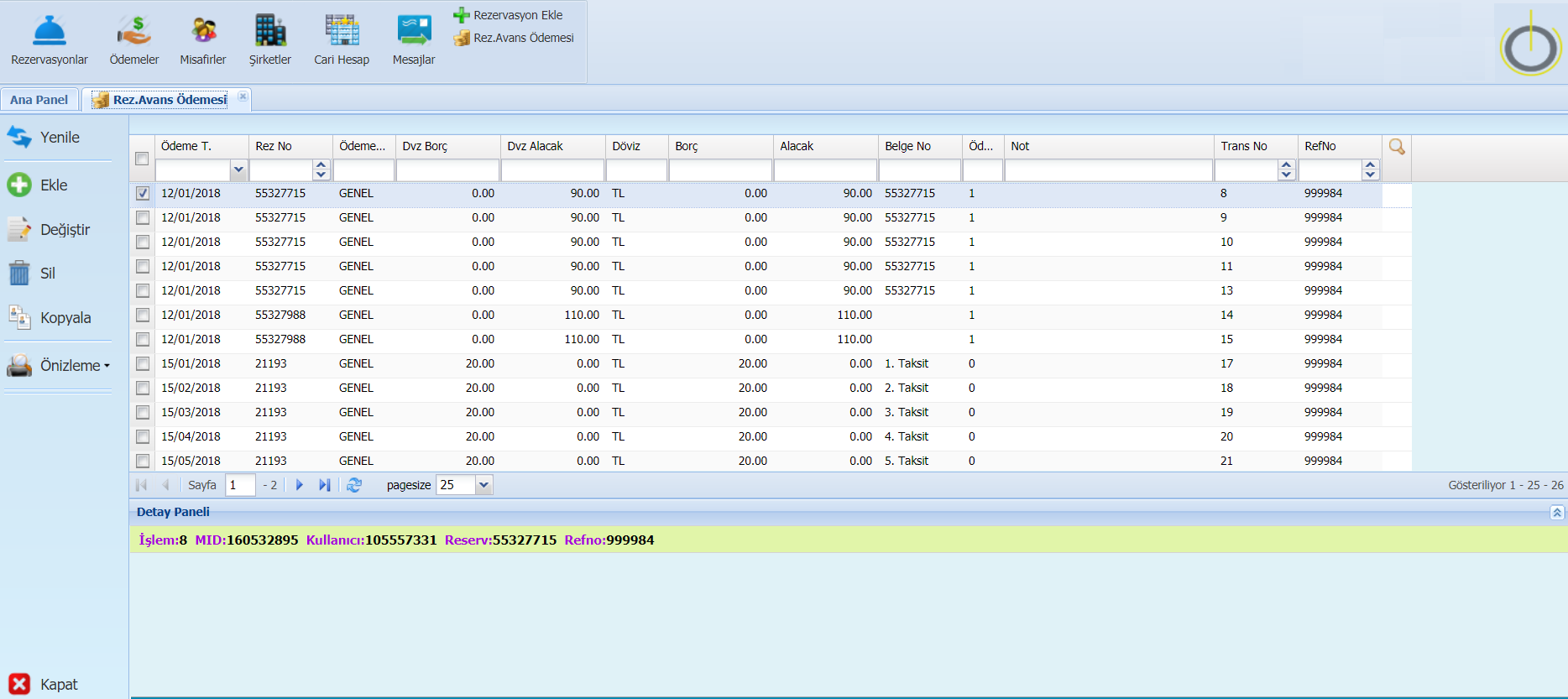Screen dimensions: 1568x699
Task: Click Değiştir edit in sidebar
Action: click(x=49, y=229)
